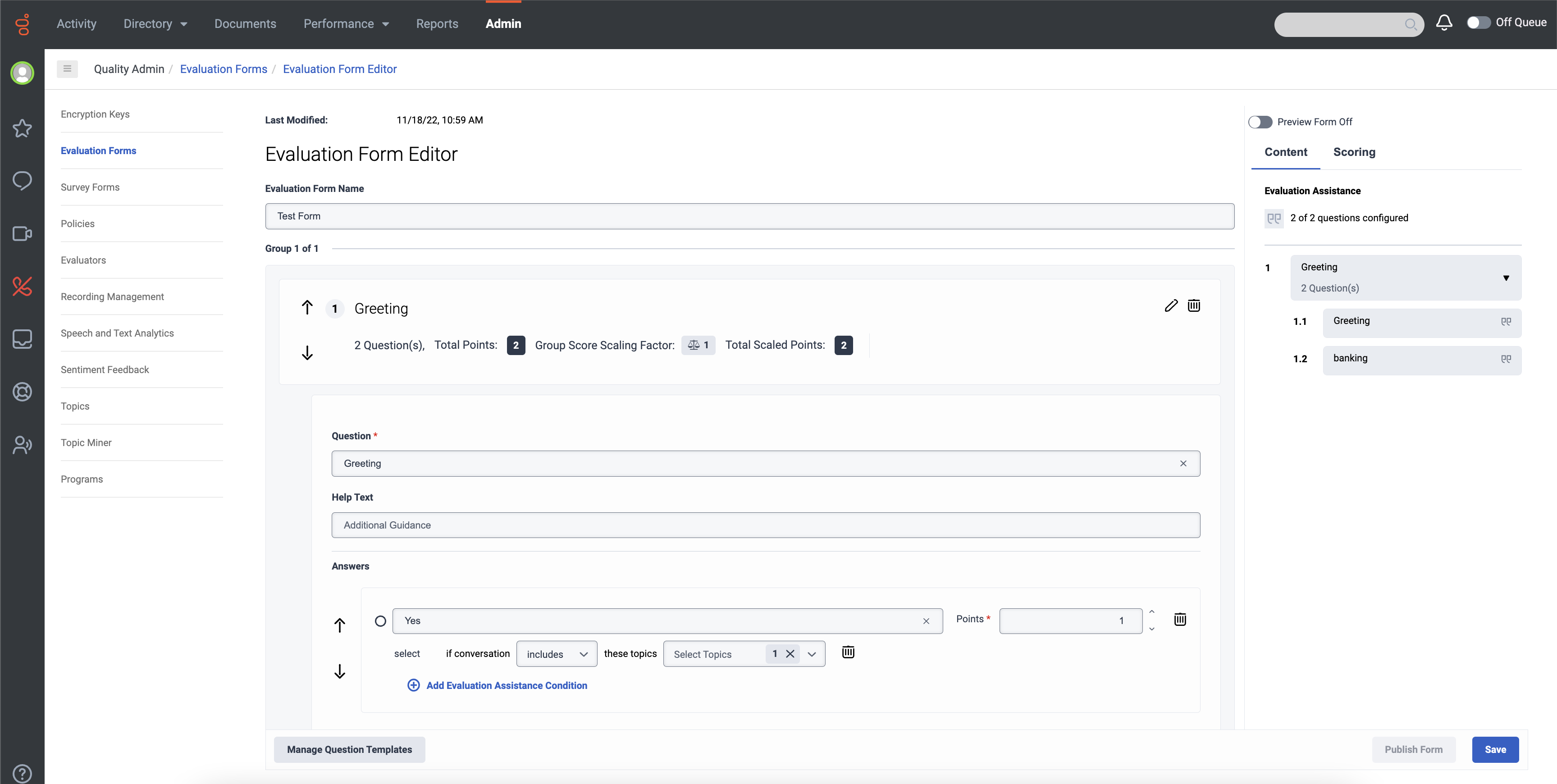This screenshot has height=784, width=1557.
Task: Open the includes condition dropdown
Action: pos(556,653)
